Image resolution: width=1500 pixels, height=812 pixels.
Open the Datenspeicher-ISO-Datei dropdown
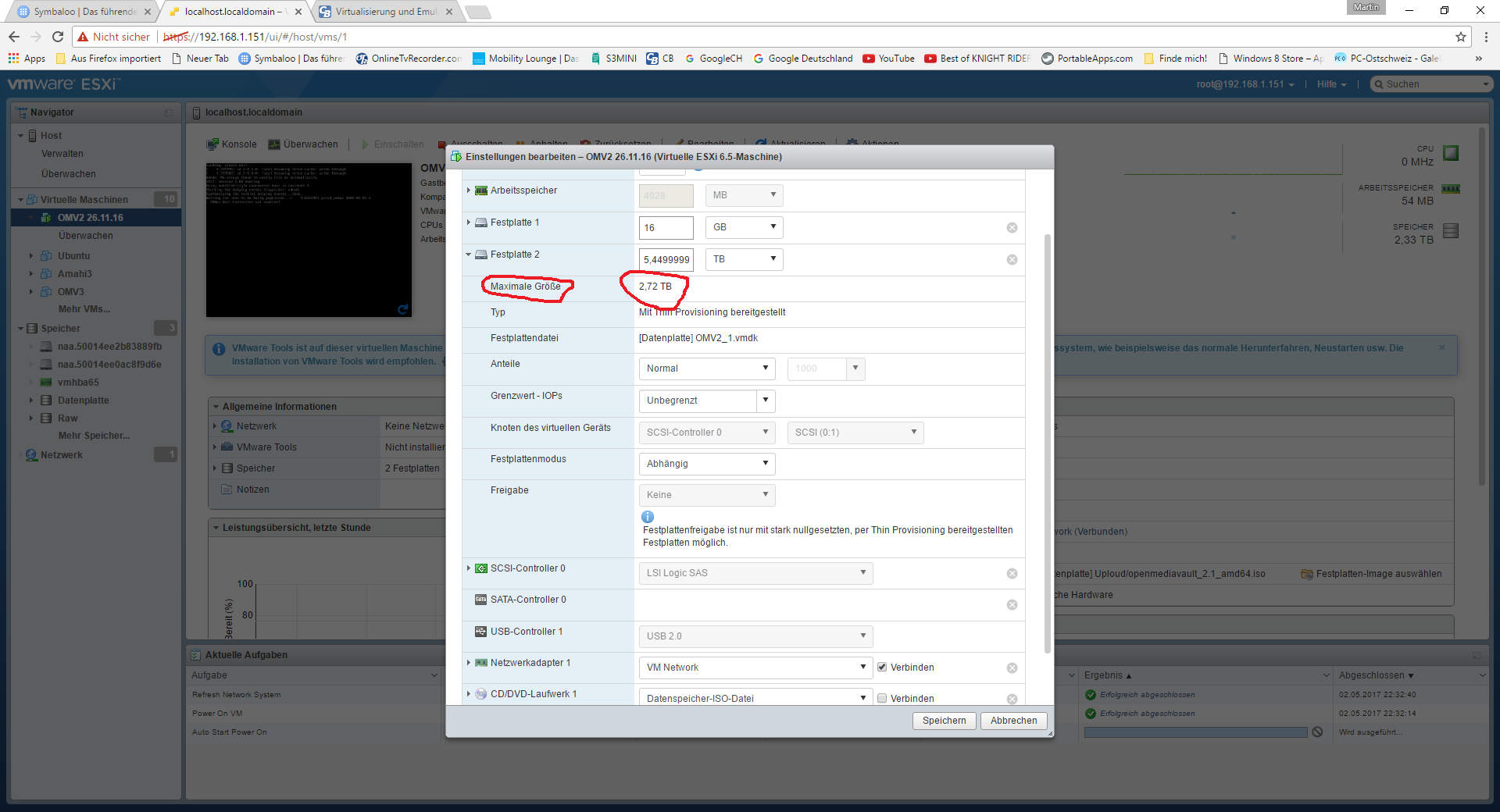pos(755,698)
